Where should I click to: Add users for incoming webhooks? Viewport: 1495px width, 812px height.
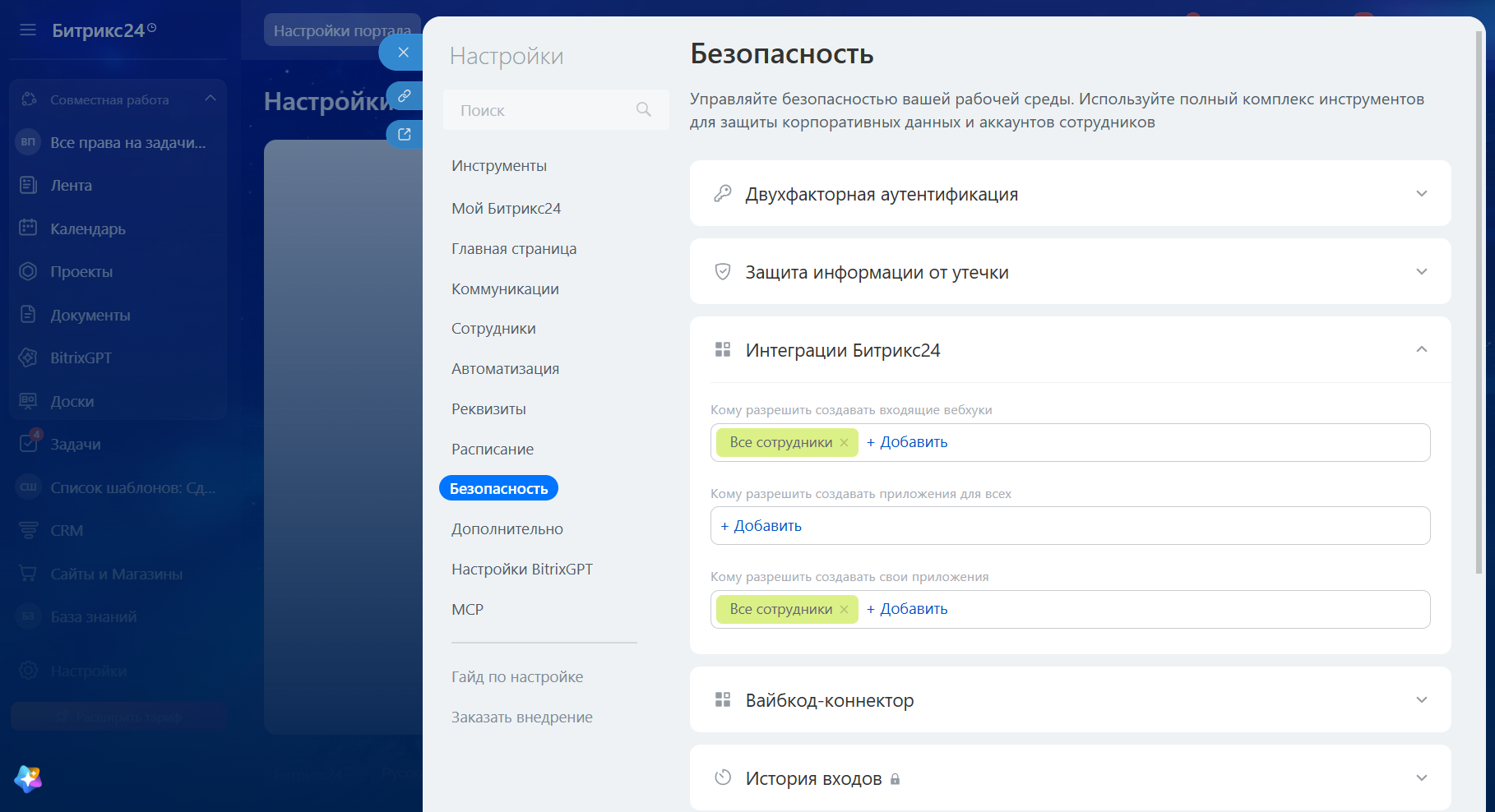pyautogui.click(x=907, y=442)
